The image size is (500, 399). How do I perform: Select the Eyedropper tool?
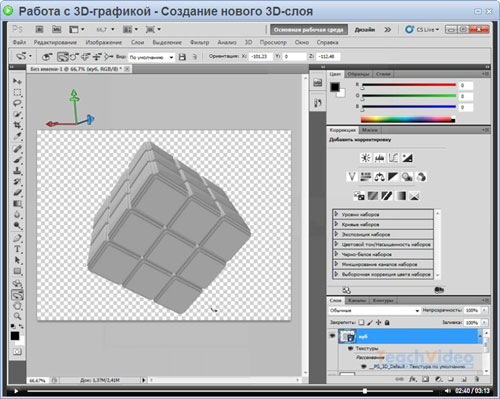pyautogui.click(x=17, y=136)
